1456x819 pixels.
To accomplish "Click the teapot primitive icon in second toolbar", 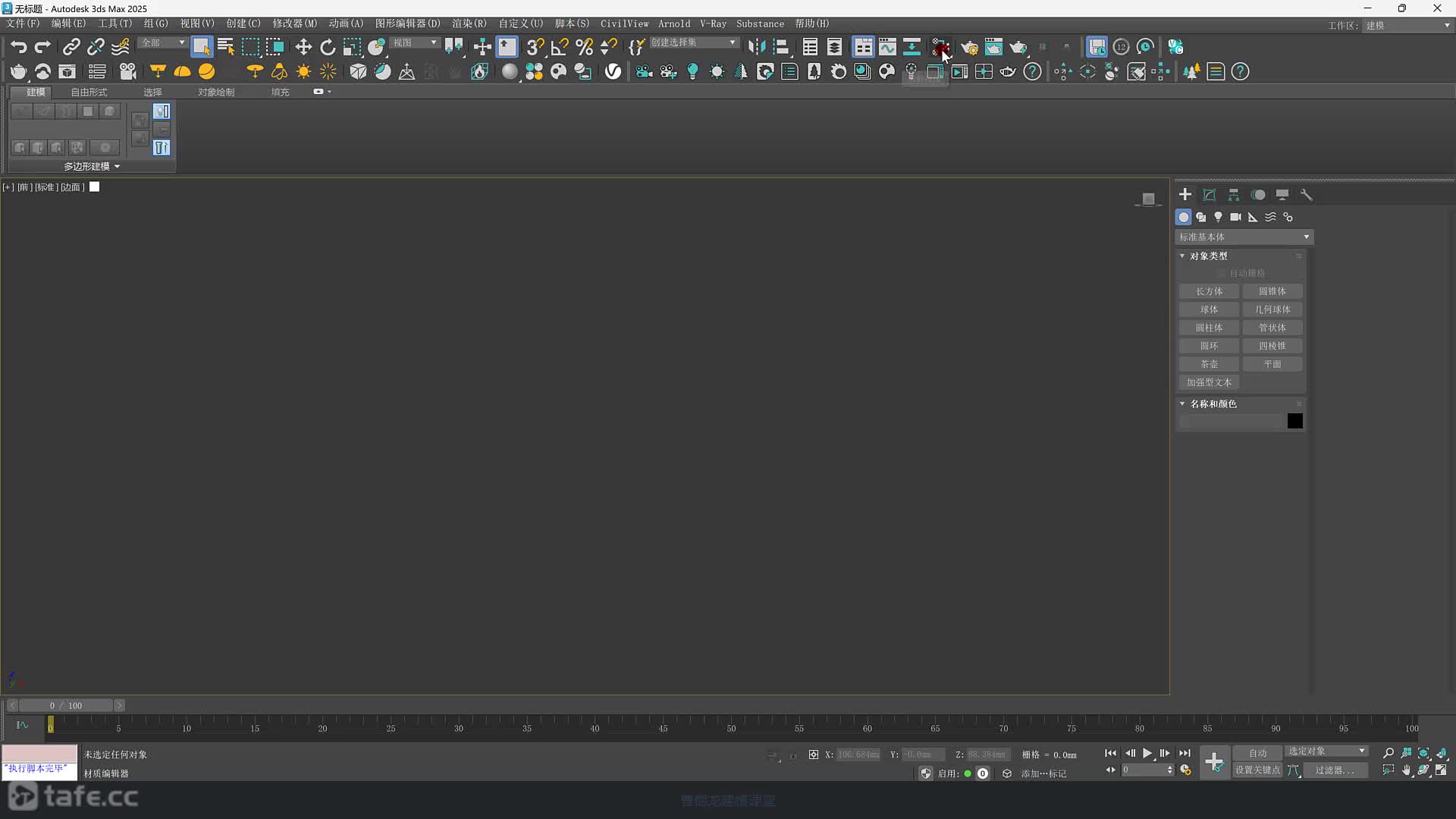I will [x=18, y=71].
